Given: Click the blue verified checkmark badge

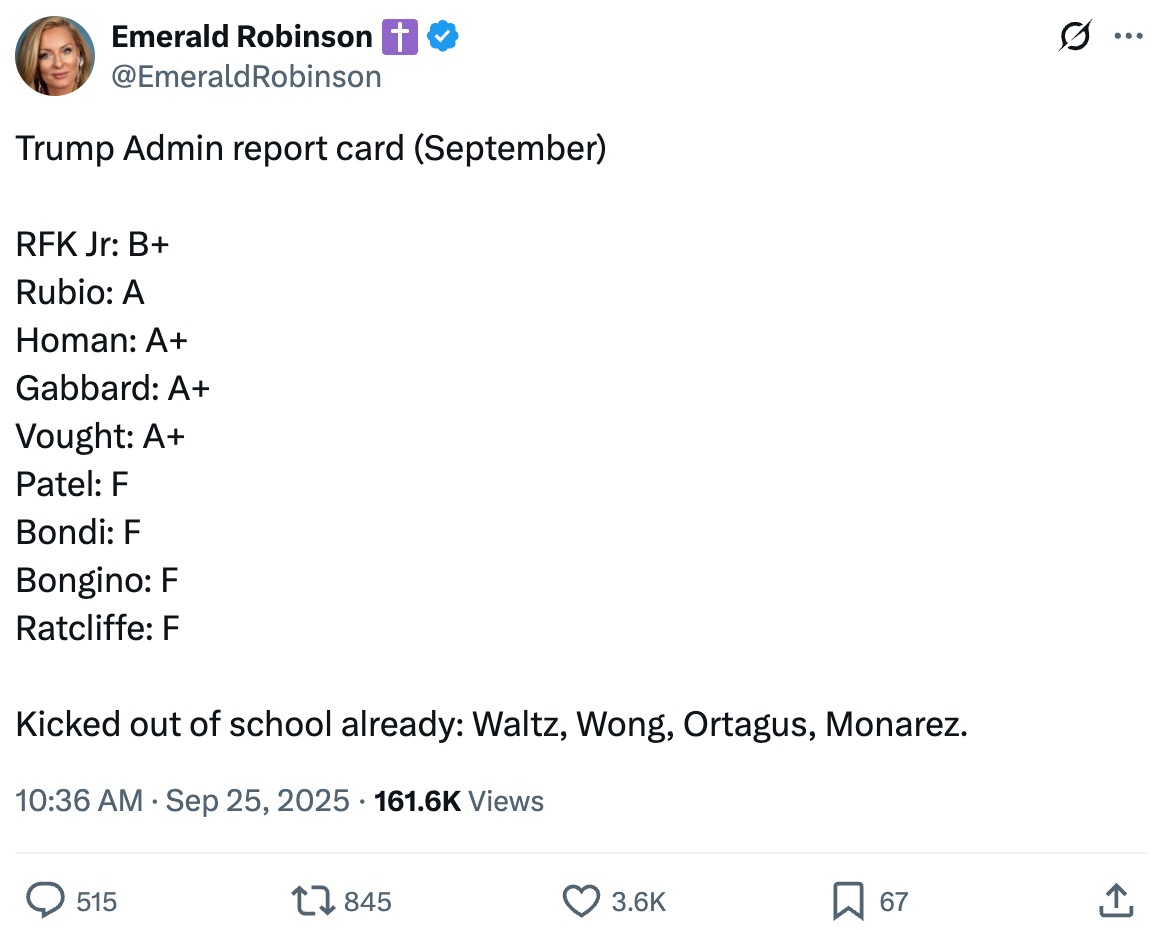Looking at the screenshot, I should point(443,37).
